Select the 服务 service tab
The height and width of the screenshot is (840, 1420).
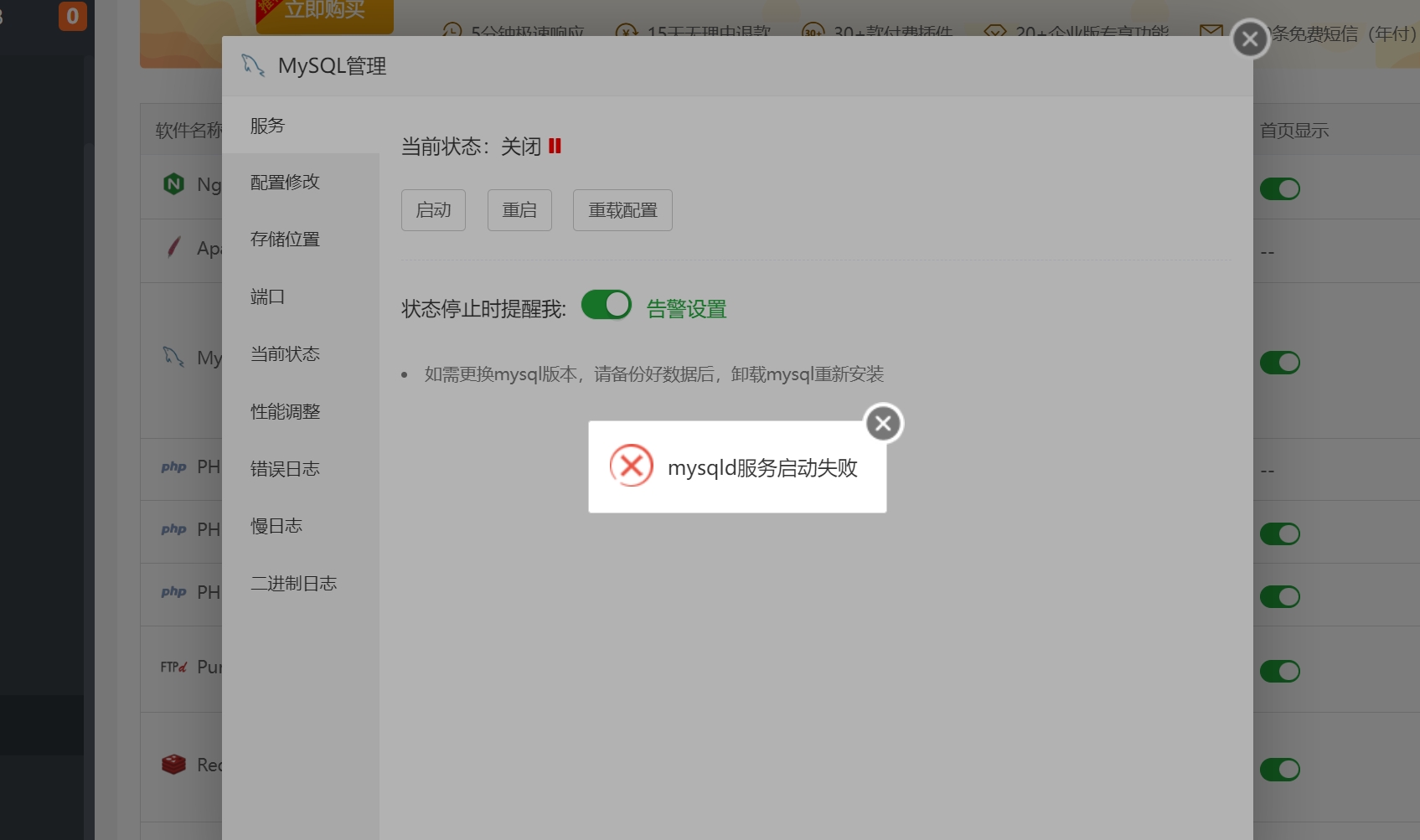pos(301,126)
